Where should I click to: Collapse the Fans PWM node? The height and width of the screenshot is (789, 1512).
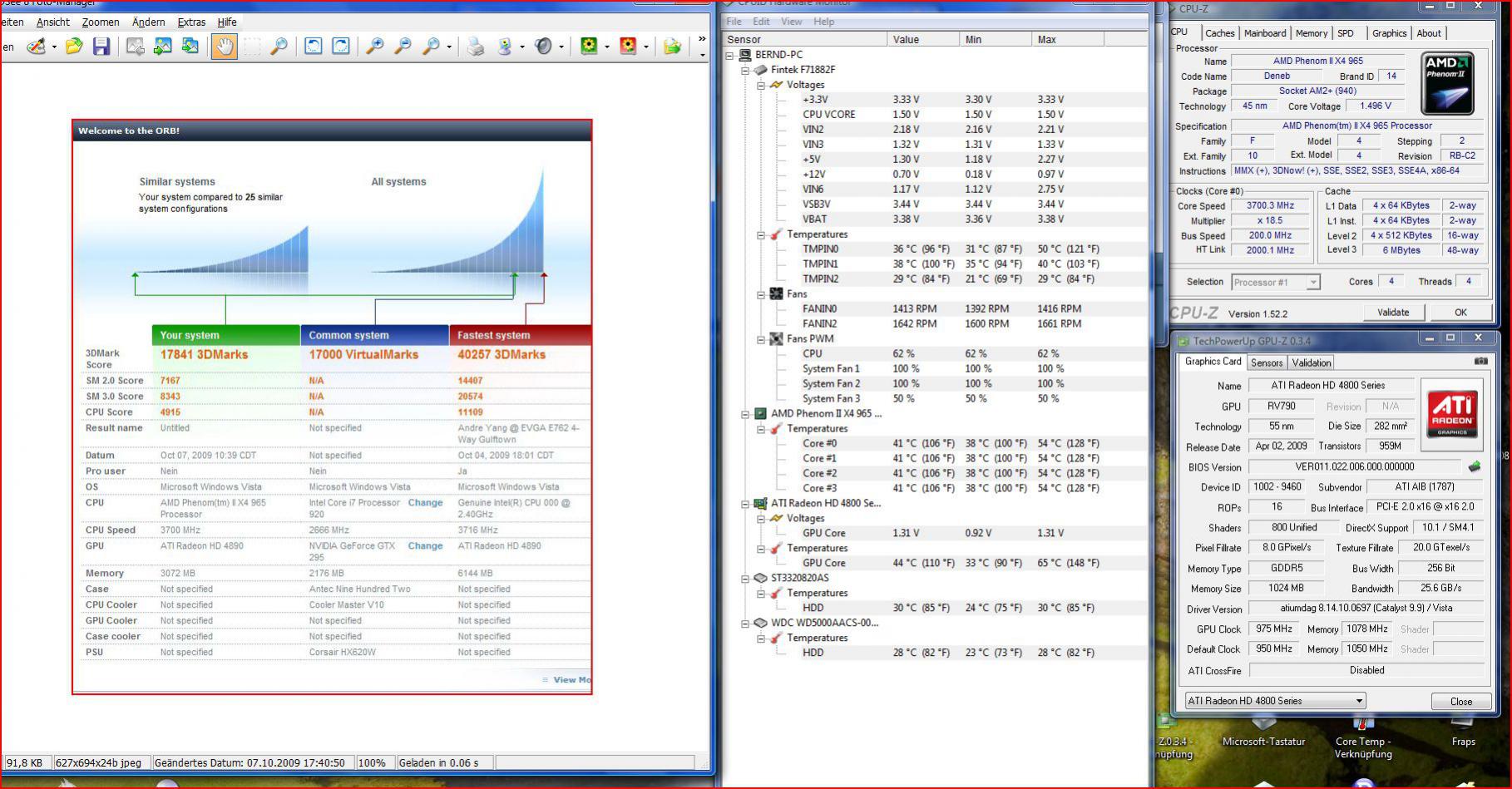tap(760, 339)
